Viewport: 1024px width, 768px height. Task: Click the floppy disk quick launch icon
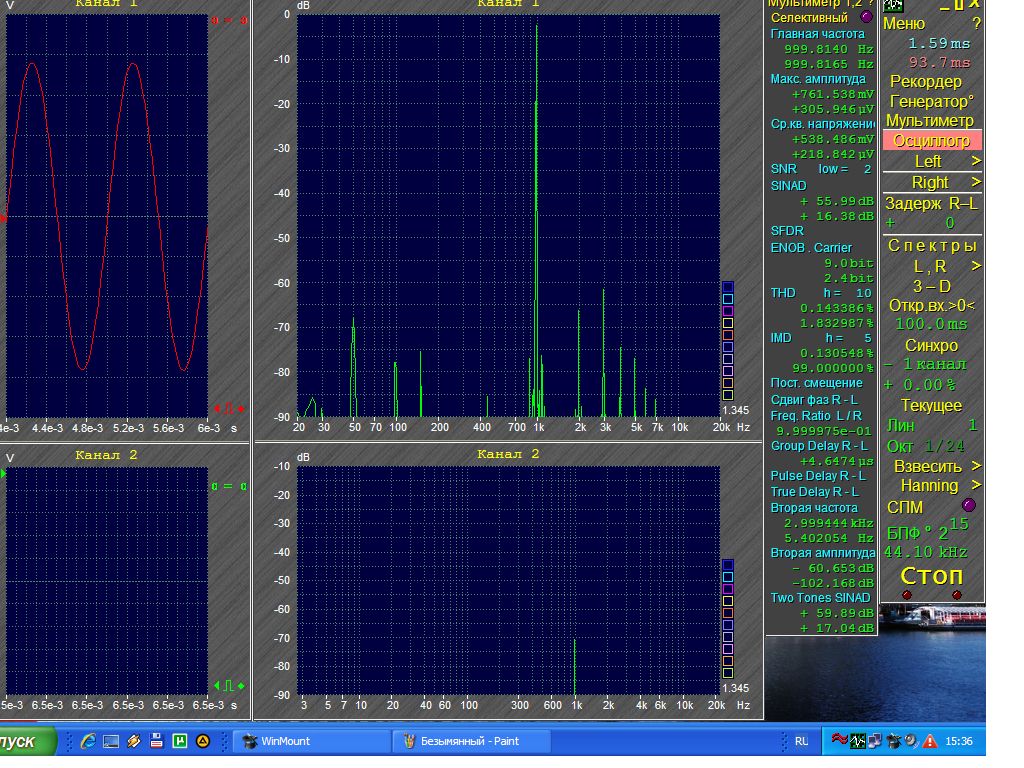[156, 741]
